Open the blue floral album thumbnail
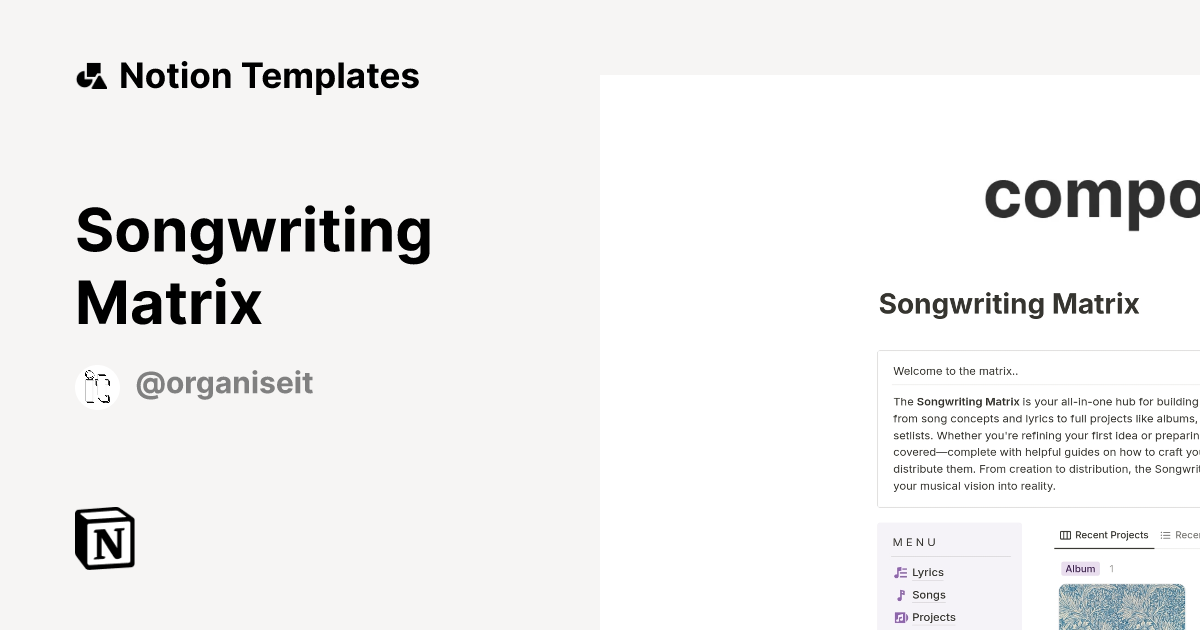Image resolution: width=1200 pixels, height=630 pixels. click(x=1122, y=606)
